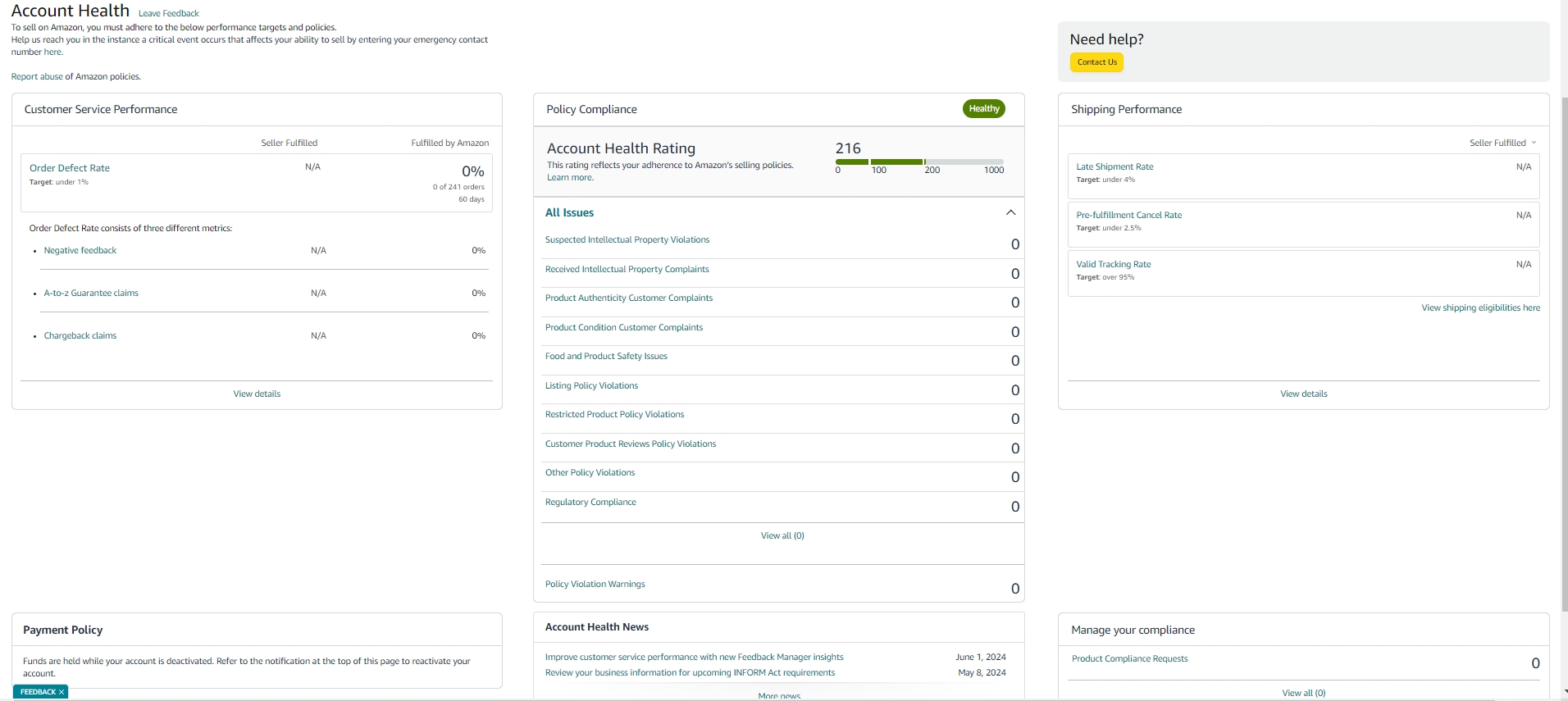This screenshot has width=1568, height=701.
Task: Click the Account Health Rating progress bar
Action: tap(919, 162)
